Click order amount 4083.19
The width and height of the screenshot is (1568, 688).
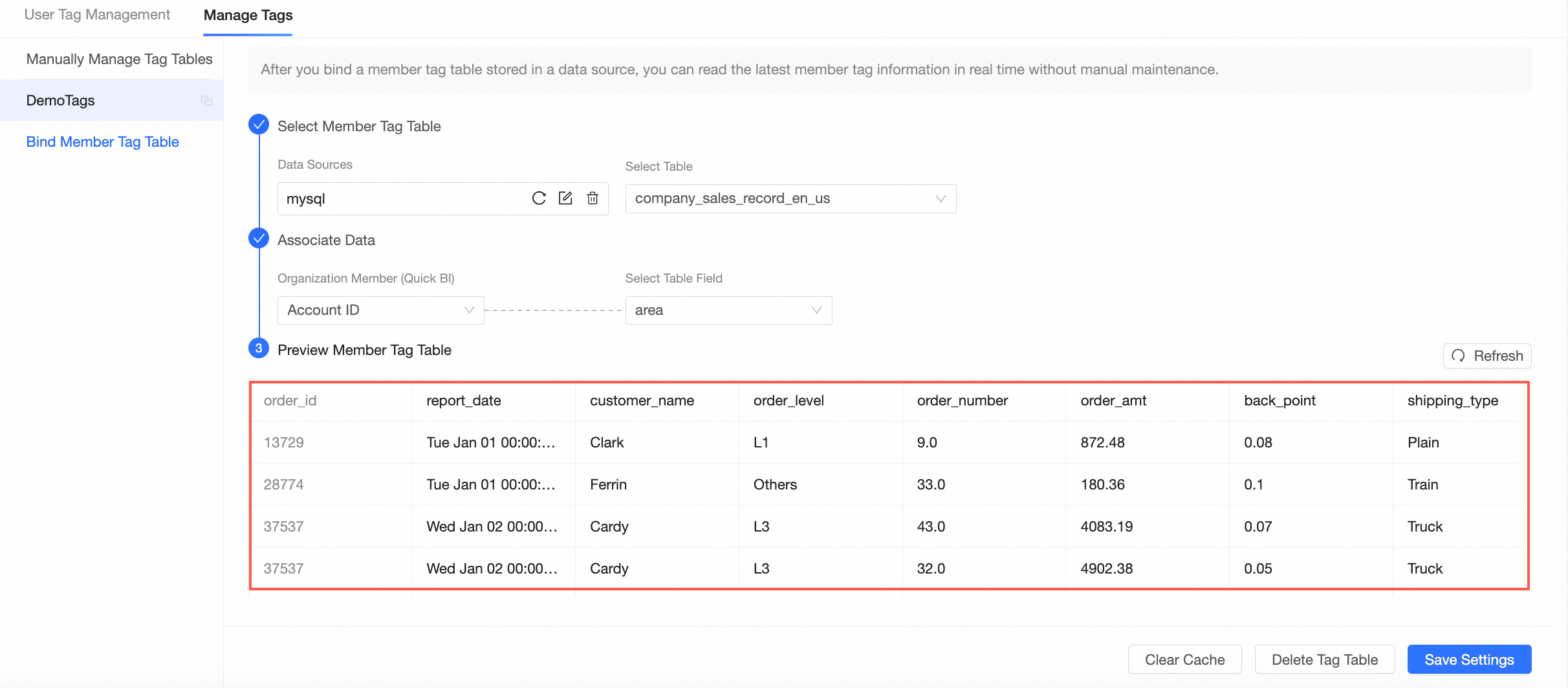(1106, 527)
